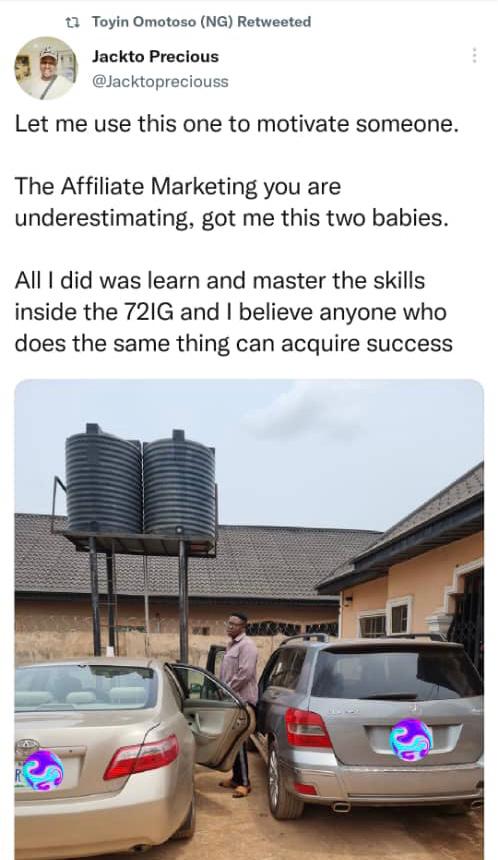This screenshot has height=860, width=498.
Task: Tap the gold Toyota sedan in photo
Action: pos(104,757)
